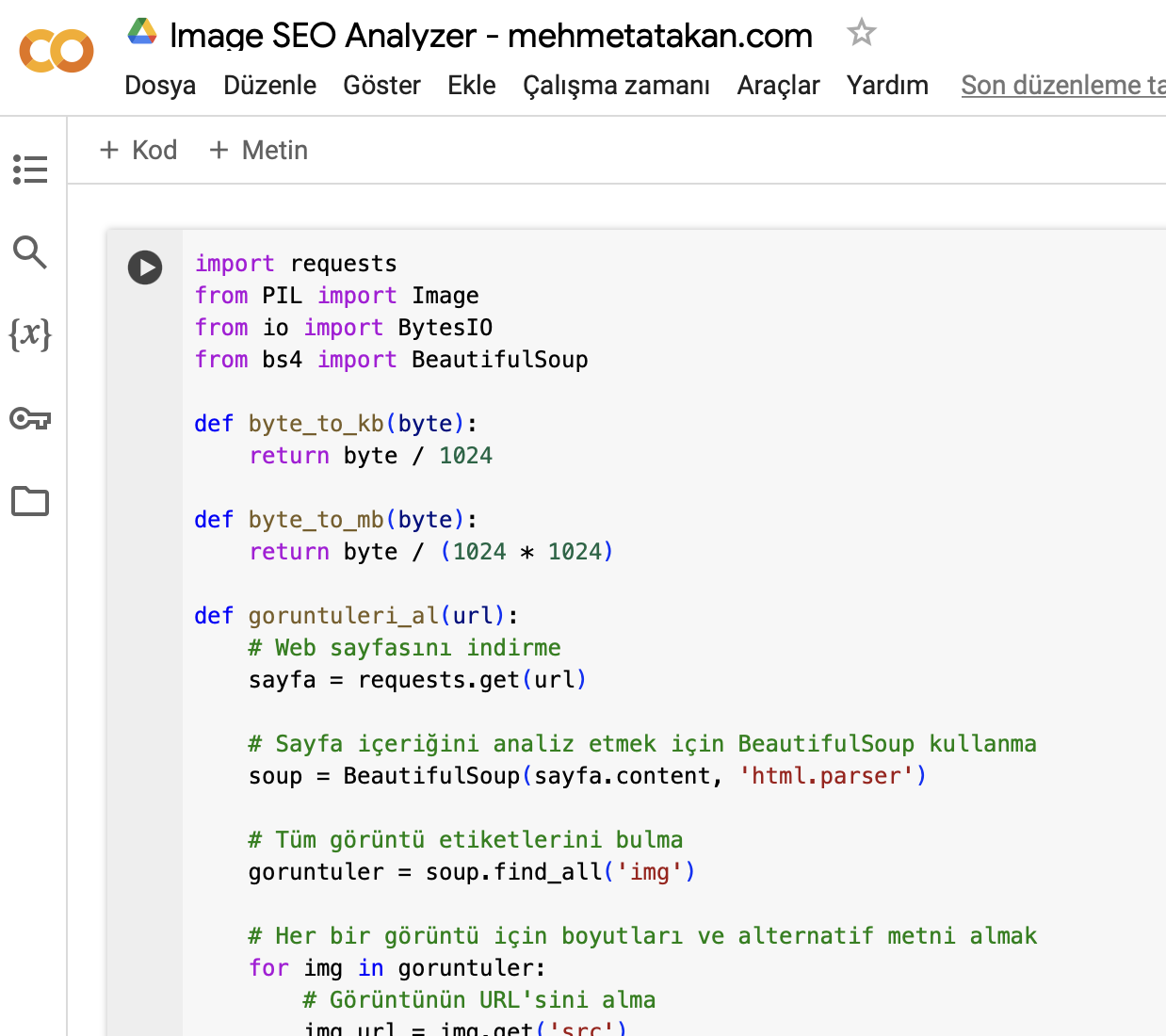Open the notebook search panel
1166x1036 pixels.
click(30, 252)
